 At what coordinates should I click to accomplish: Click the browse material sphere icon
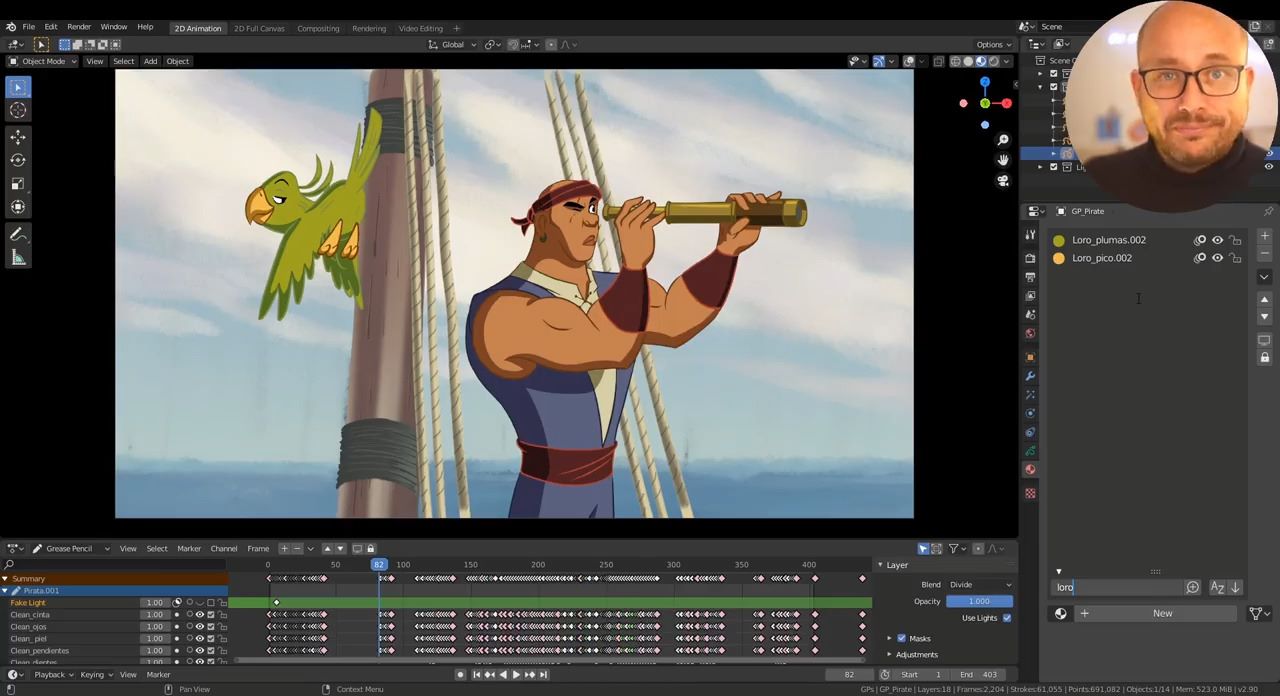point(1061,614)
